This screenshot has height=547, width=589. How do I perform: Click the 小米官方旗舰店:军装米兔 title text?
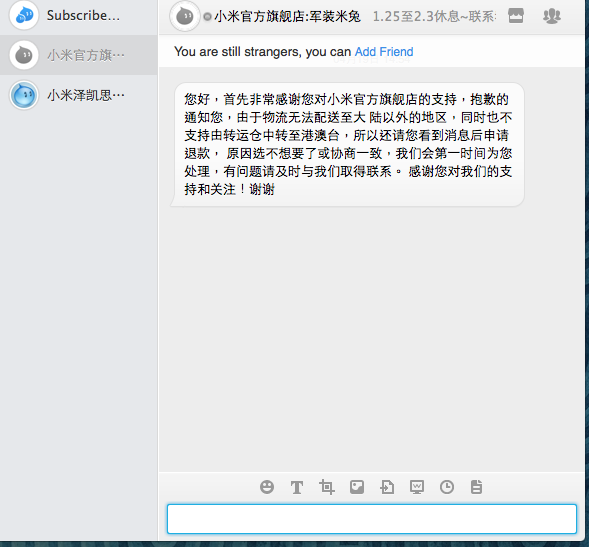click(x=287, y=16)
